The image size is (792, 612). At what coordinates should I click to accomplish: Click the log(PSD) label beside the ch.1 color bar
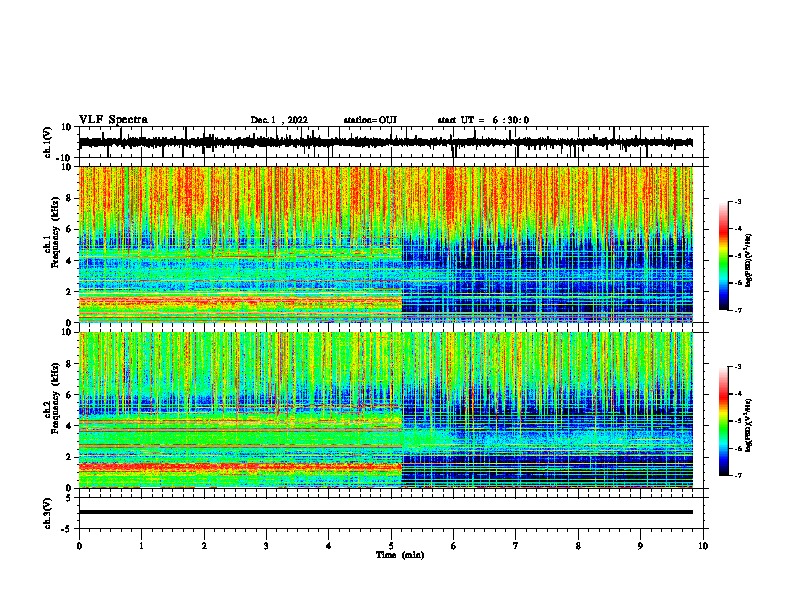coord(749,260)
